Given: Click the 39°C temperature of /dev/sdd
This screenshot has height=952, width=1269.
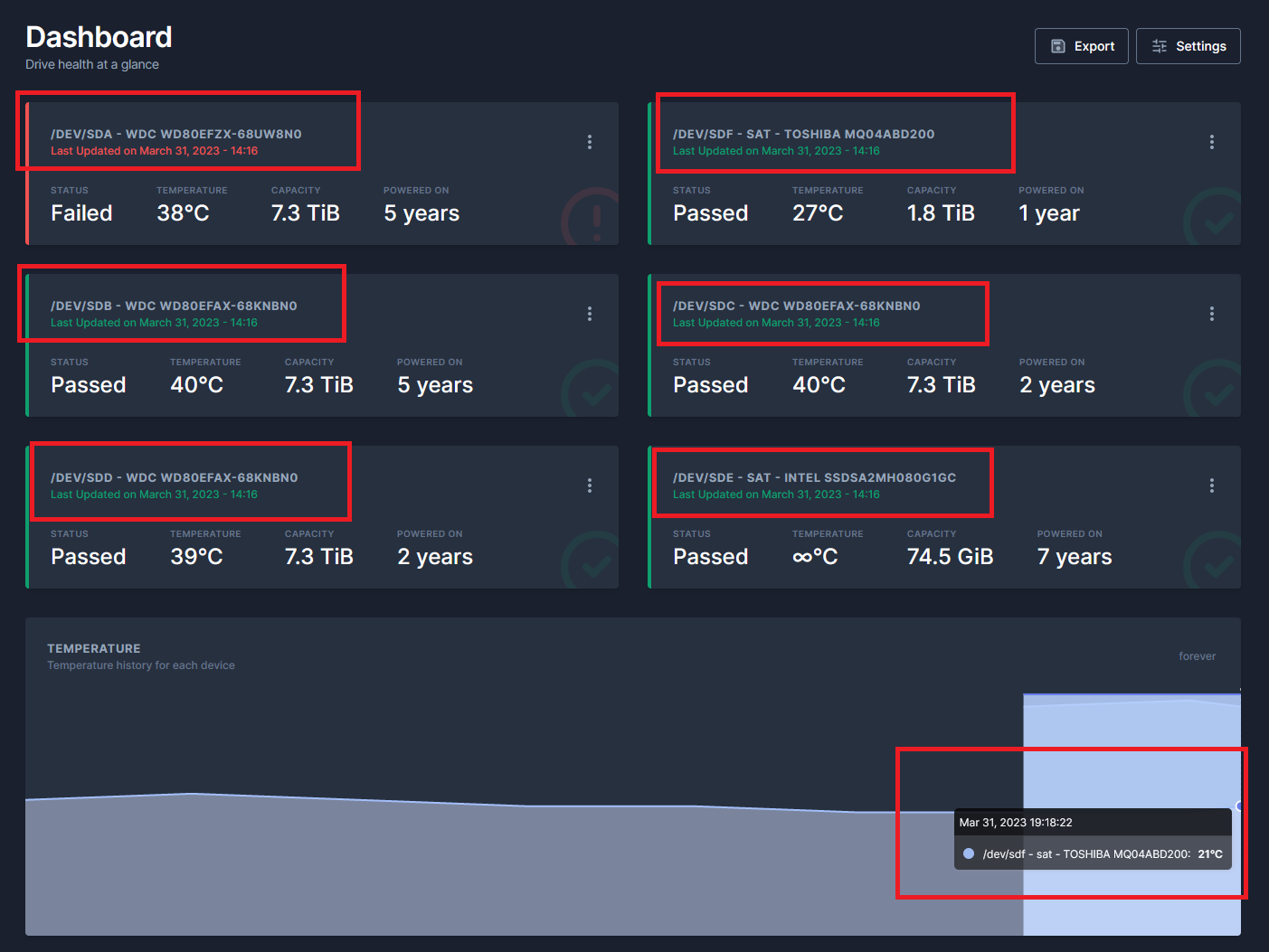Looking at the screenshot, I should pos(196,557).
